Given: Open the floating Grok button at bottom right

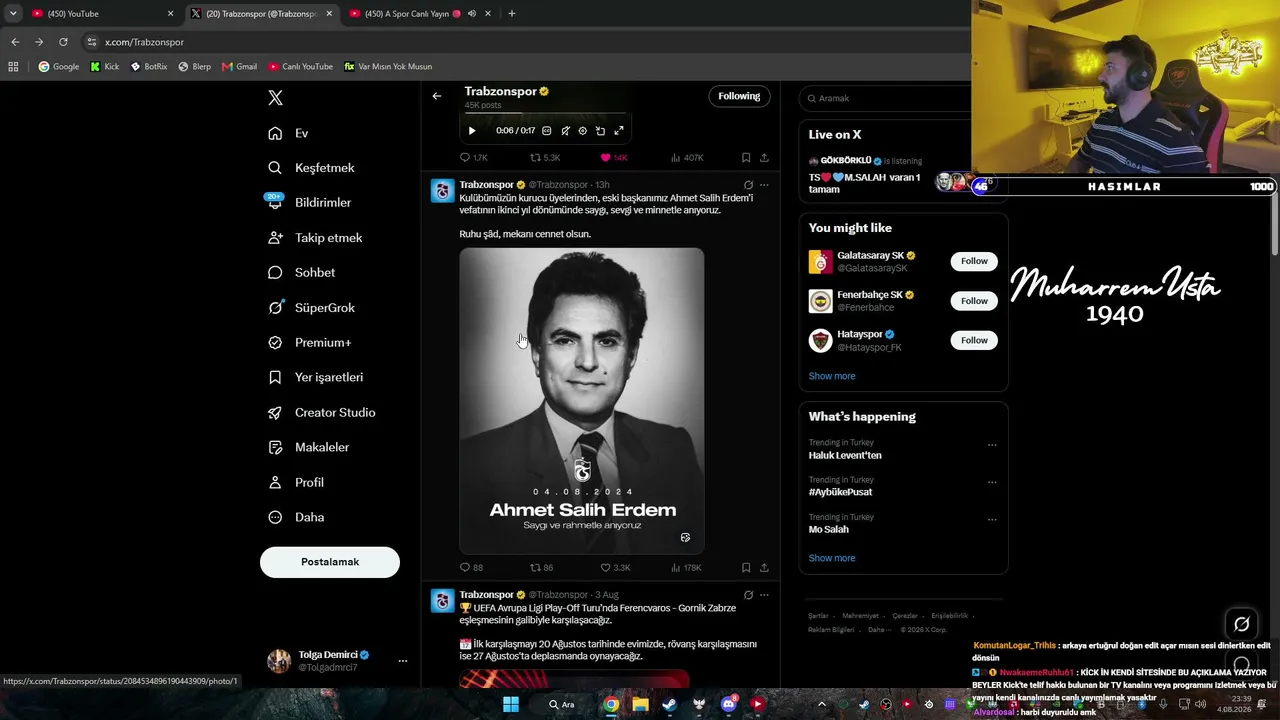Looking at the screenshot, I should 1241,624.
